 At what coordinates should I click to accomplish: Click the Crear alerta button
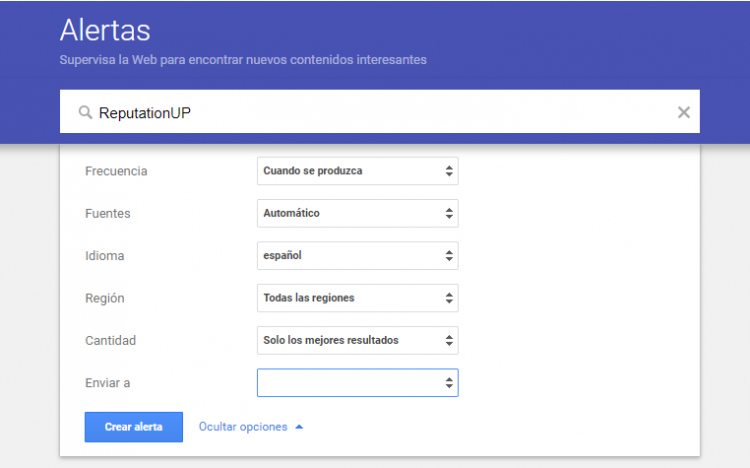(133, 427)
